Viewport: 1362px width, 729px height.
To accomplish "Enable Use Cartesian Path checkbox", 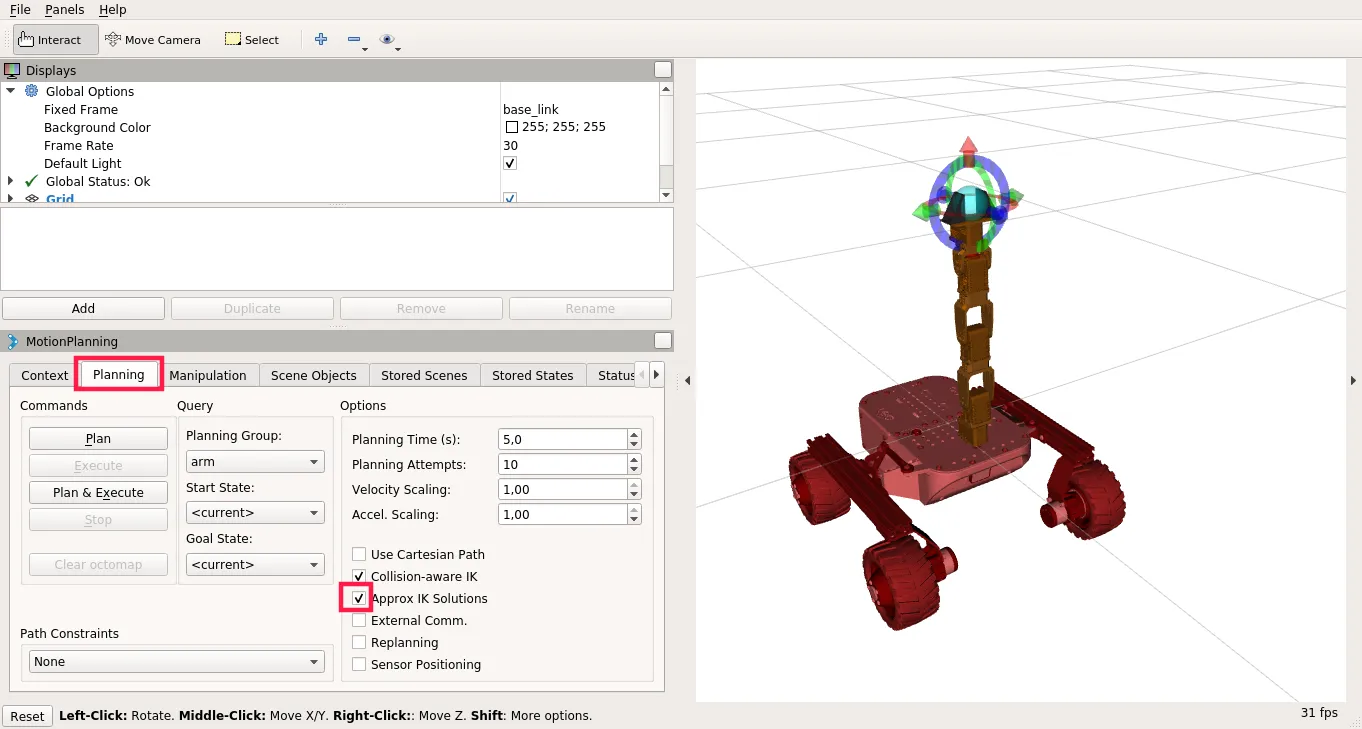I will (x=359, y=554).
